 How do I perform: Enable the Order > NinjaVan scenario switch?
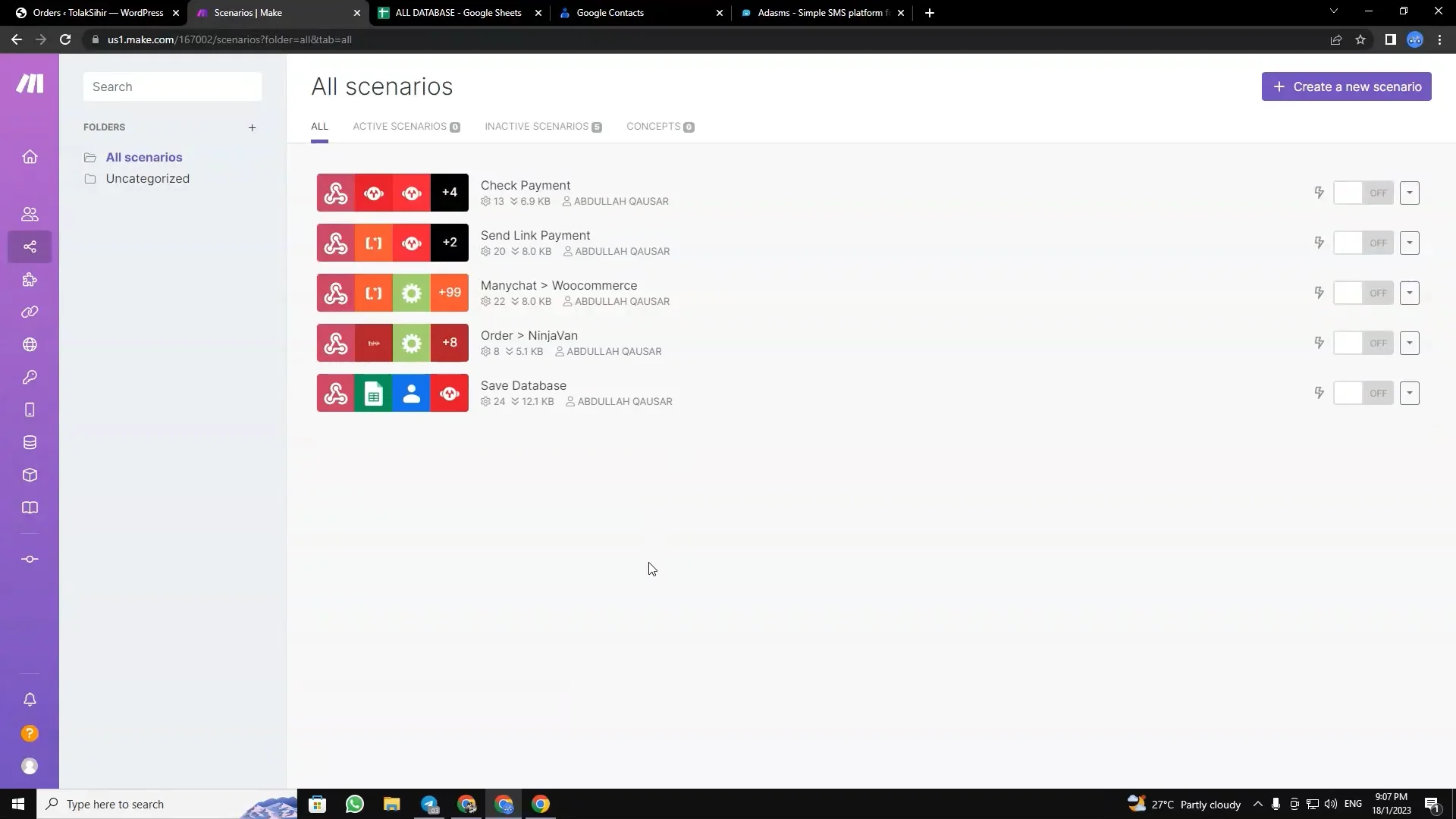[1363, 343]
